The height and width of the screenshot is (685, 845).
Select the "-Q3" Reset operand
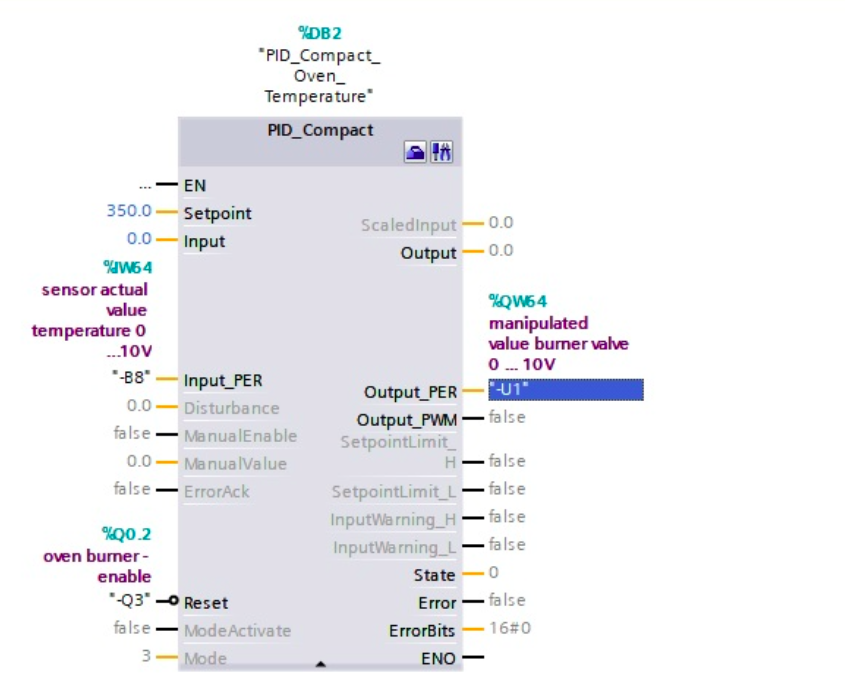pyautogui.click(x=129, y=602)
